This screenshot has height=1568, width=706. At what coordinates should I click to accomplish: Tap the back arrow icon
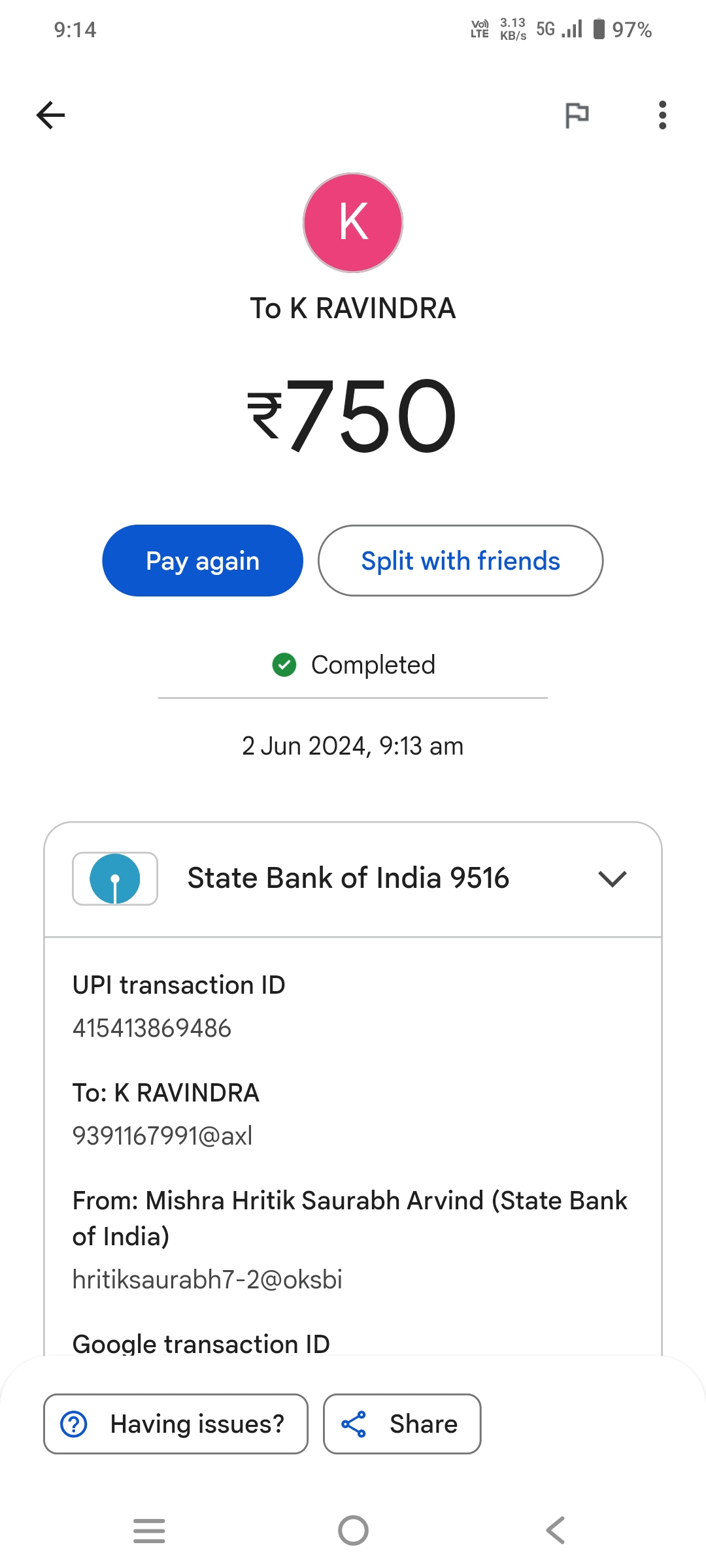click(50, 115)
